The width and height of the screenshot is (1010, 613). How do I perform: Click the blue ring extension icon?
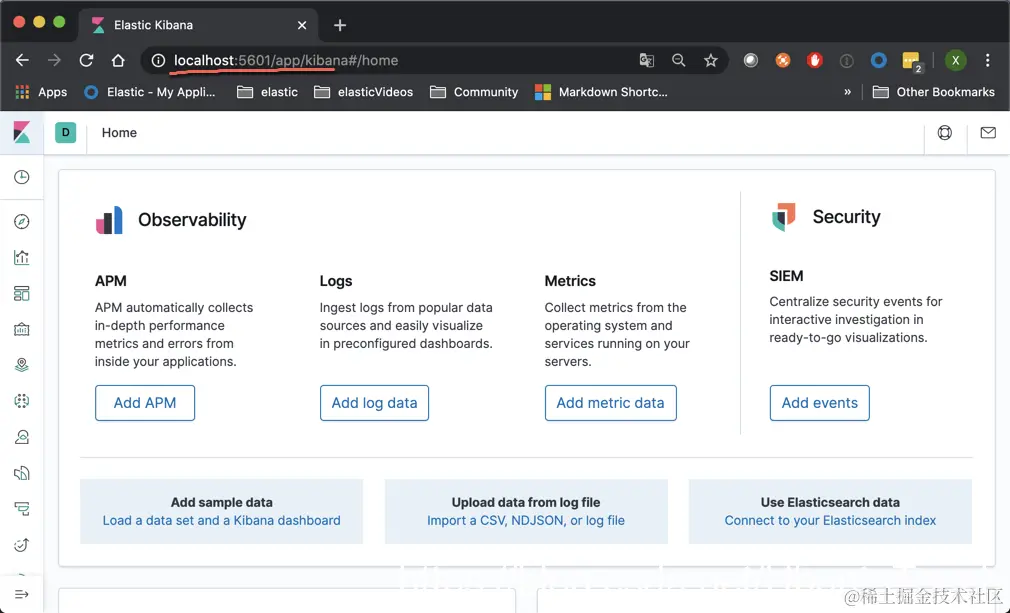(x=879, y=61)
